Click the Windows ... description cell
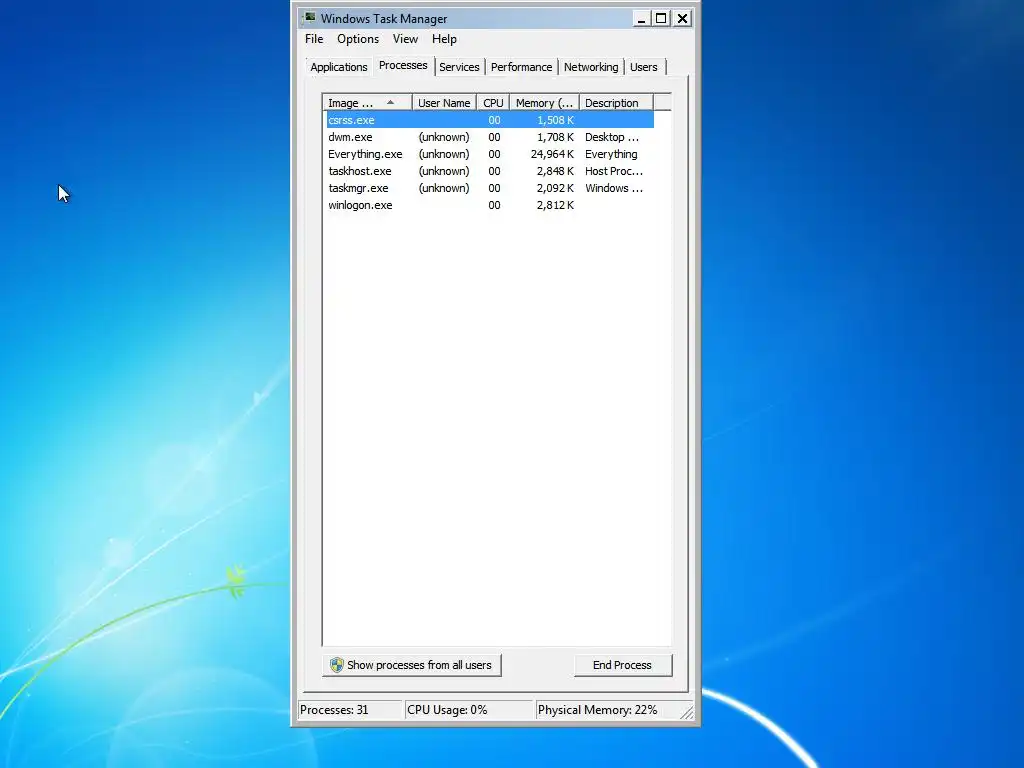 [x=614, y=188]
